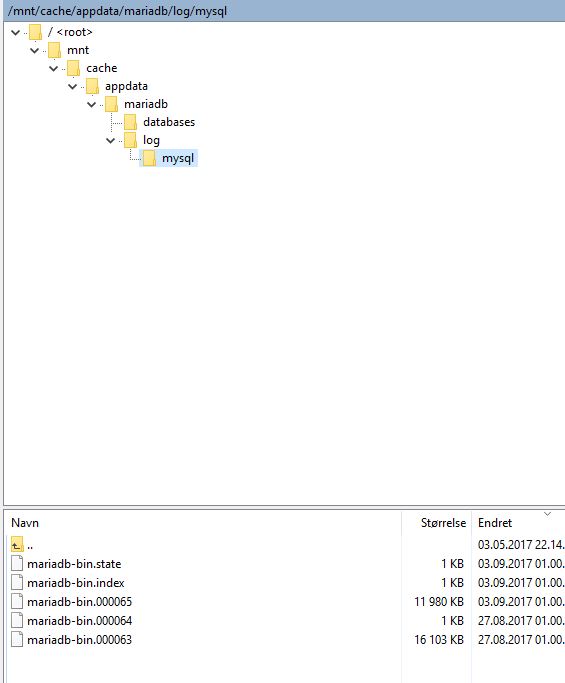Click the 16 103 KB size cell
Image resolution: width=565 pixels, height=683 pixels.
click(439, 639)
